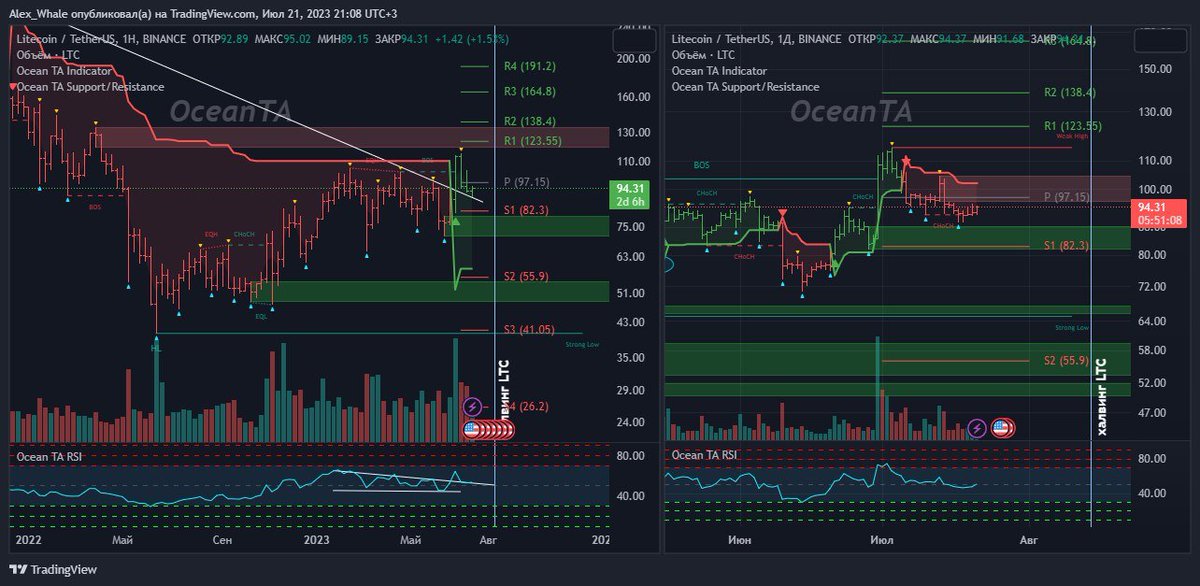Click the 2023 label on the time axis
This screenshot has height=586, width=1200.
click(x=317, y=540)
